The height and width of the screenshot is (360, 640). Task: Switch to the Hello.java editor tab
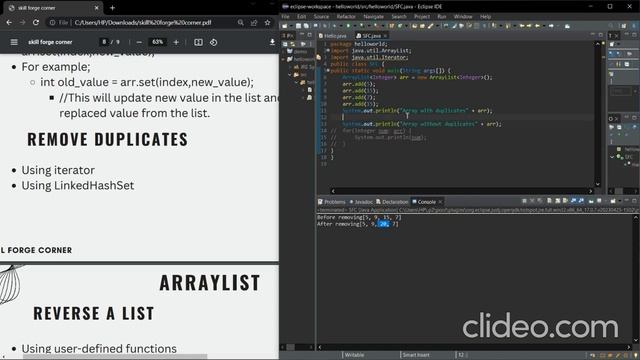pos(332,36)
